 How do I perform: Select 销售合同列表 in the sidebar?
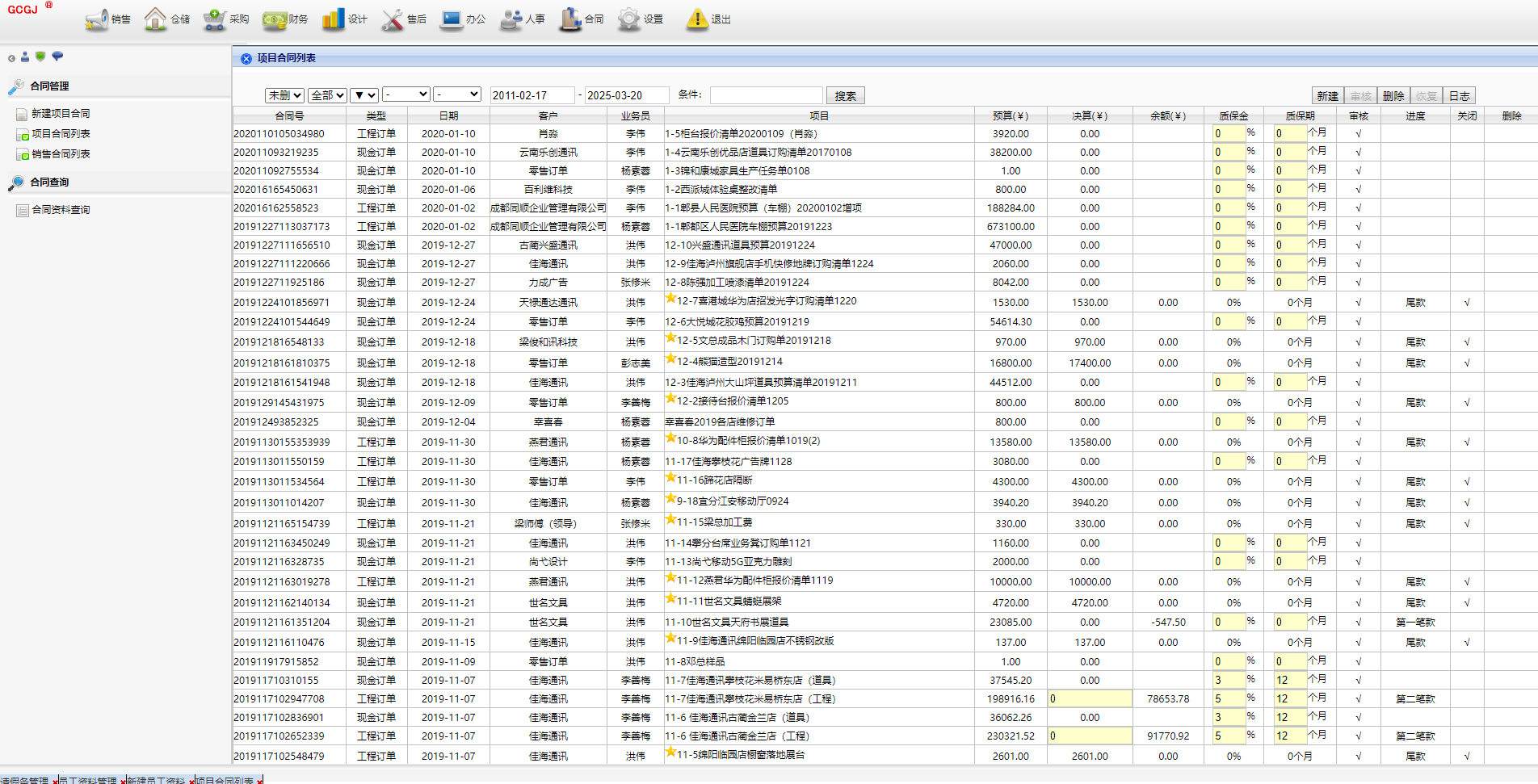[x=61, y=154]
